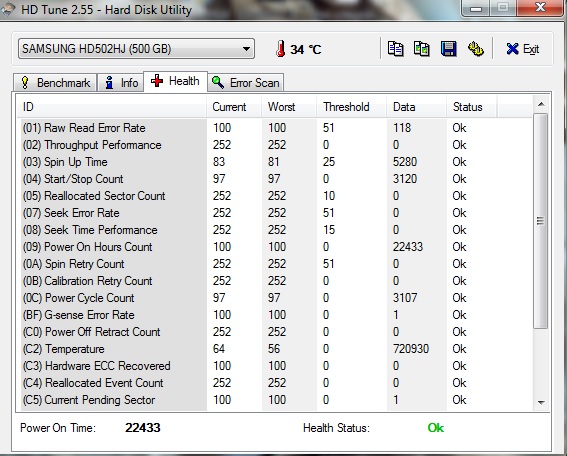Click data value 3120 for Start/Stop

click(405, 179)
